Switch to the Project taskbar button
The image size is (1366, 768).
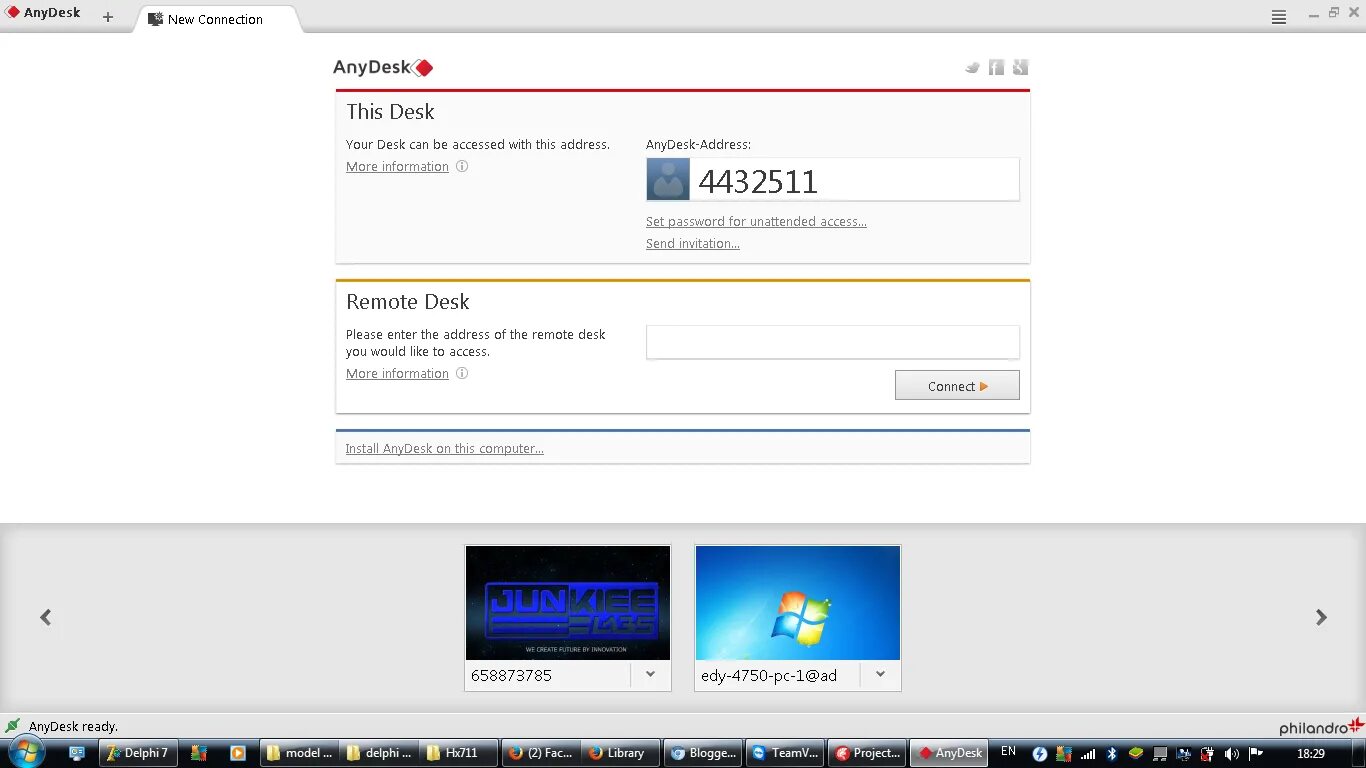click(867, 753)
